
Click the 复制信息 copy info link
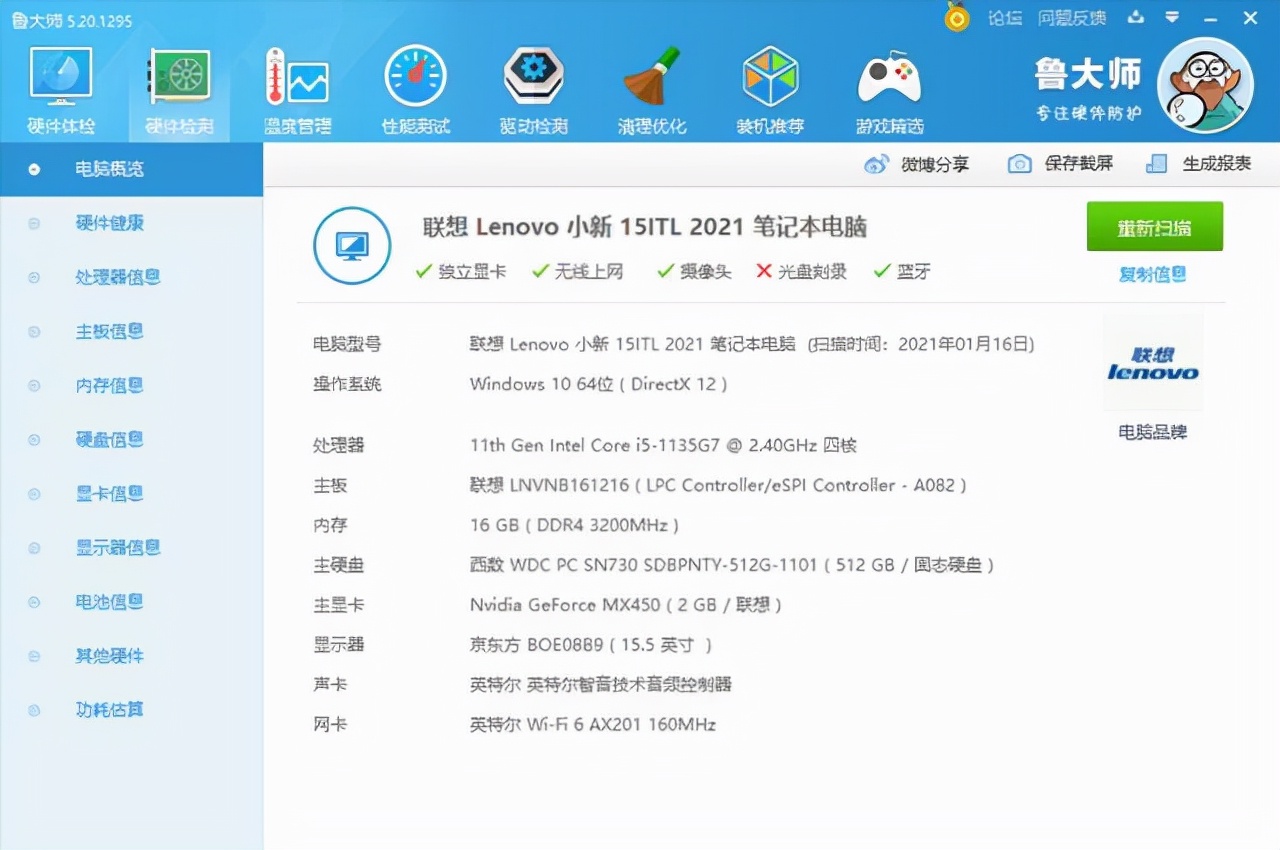[x=1152, y=273]
